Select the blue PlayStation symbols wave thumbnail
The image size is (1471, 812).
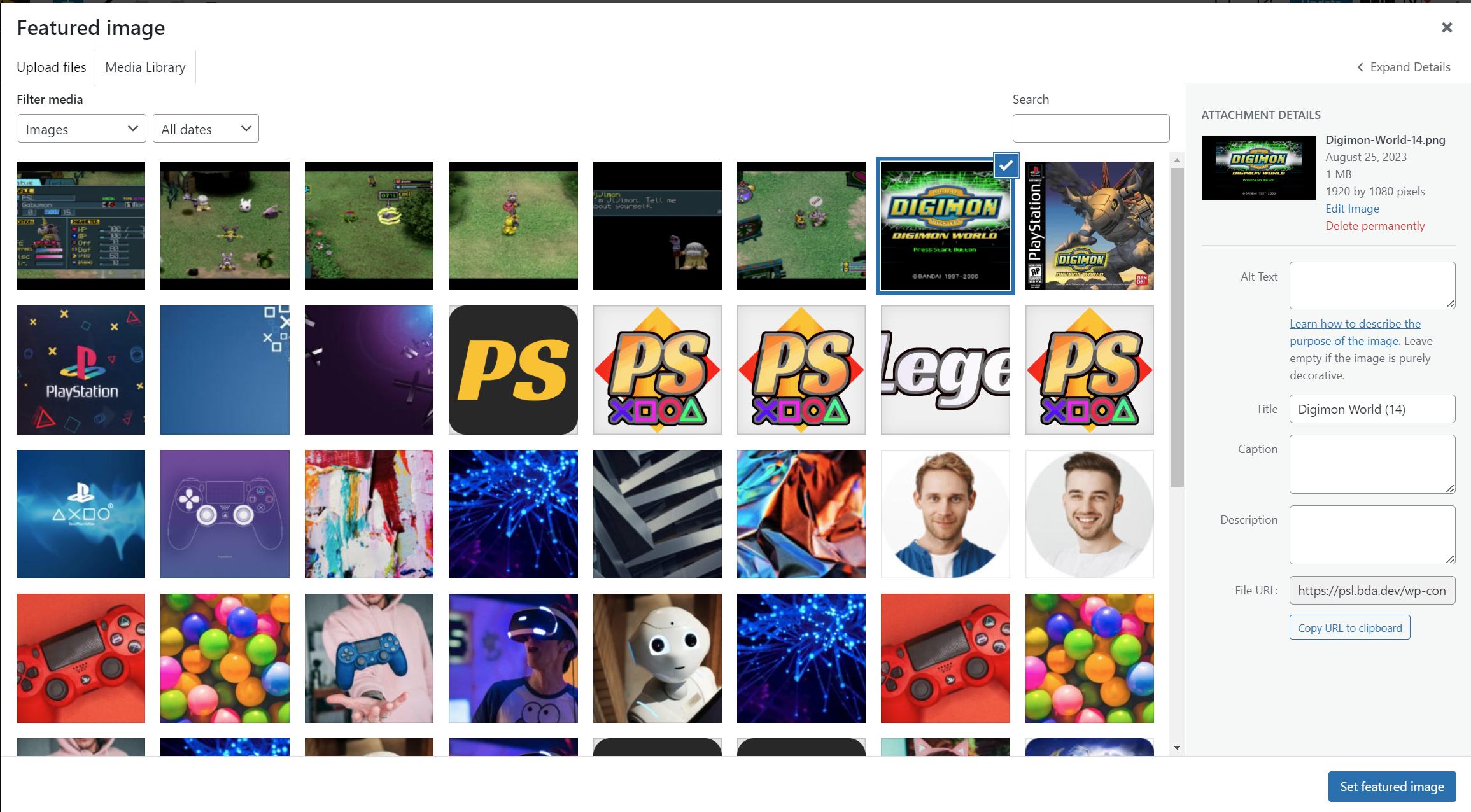pos(81,514)
